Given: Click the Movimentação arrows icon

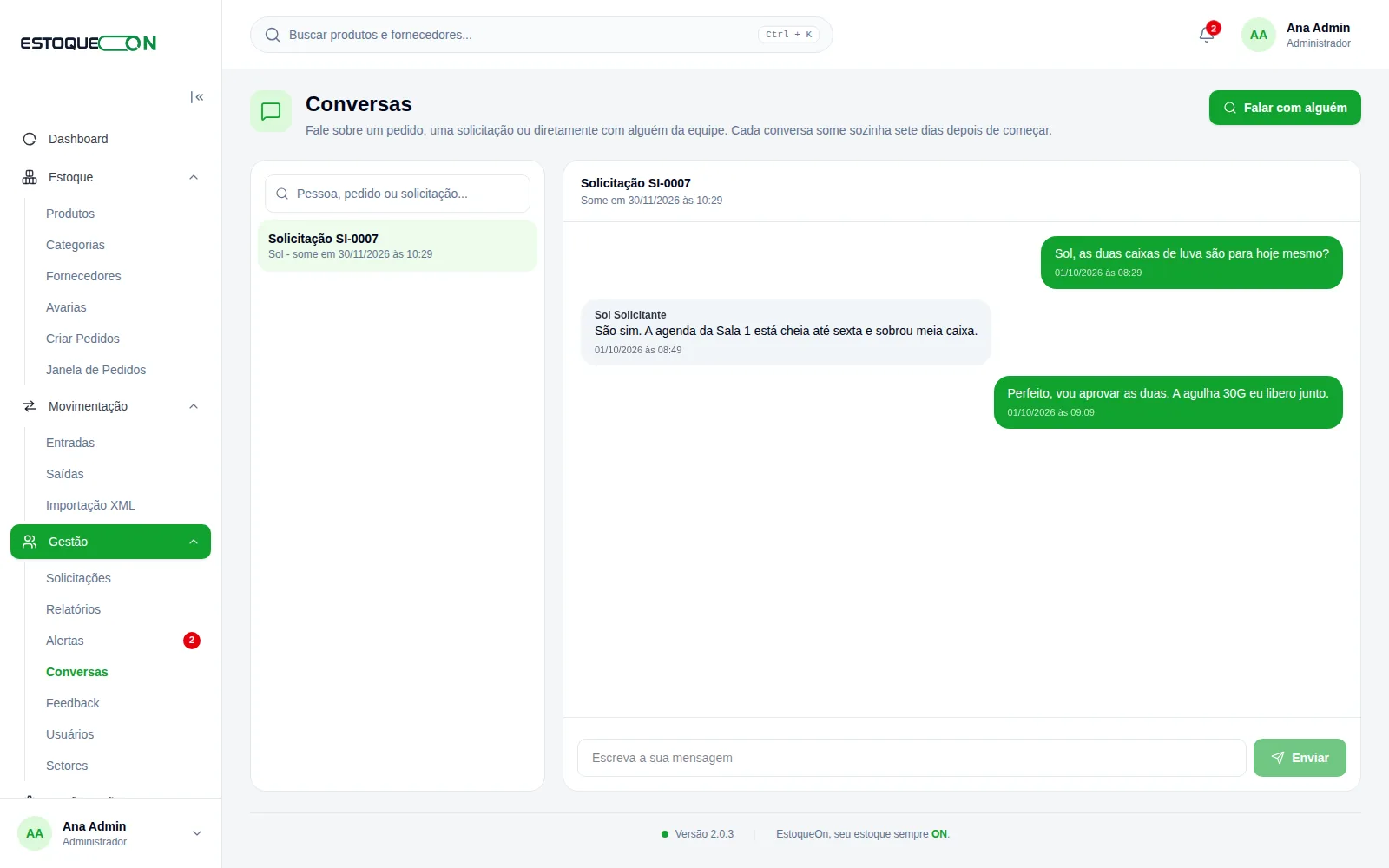Looking at the screenshot, I should pos(30,406).
